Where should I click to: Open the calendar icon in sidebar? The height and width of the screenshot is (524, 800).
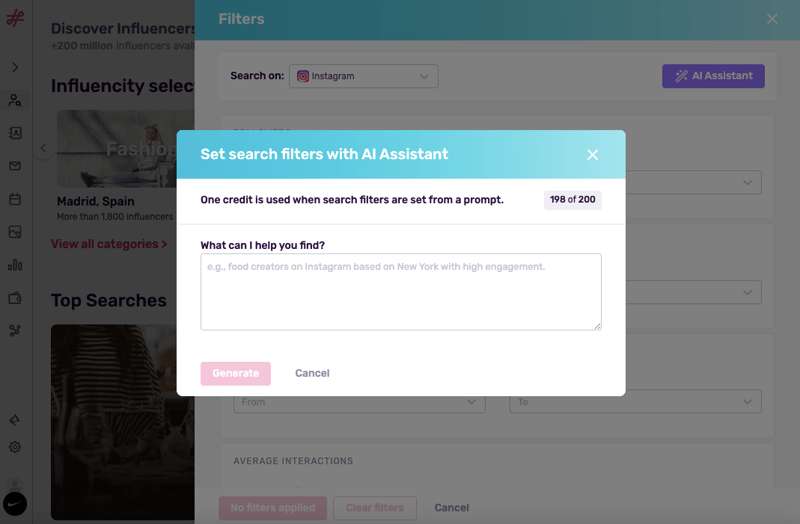click(x=15, y=199)
